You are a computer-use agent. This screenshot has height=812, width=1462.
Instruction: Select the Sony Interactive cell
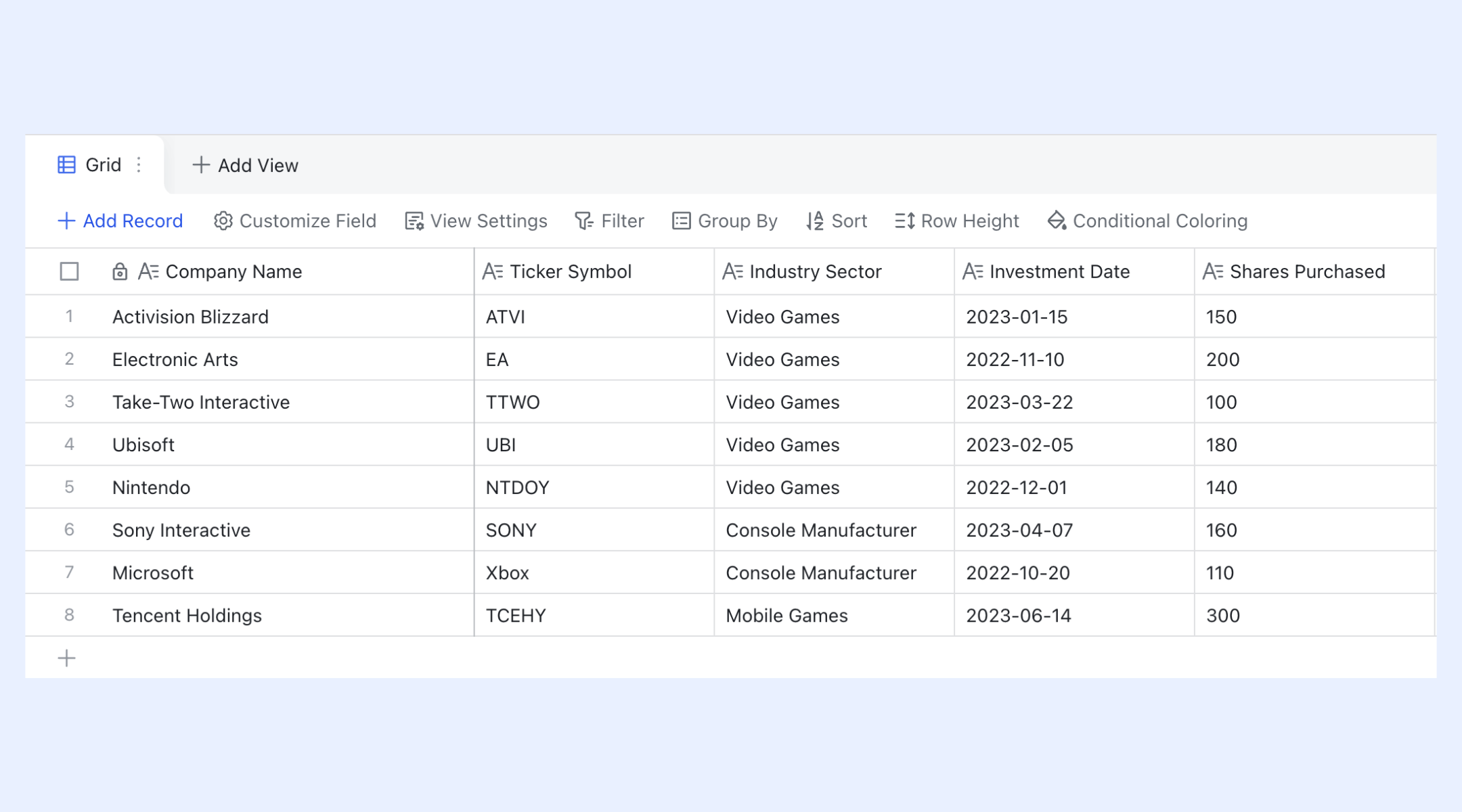click(x=288, y=530)
